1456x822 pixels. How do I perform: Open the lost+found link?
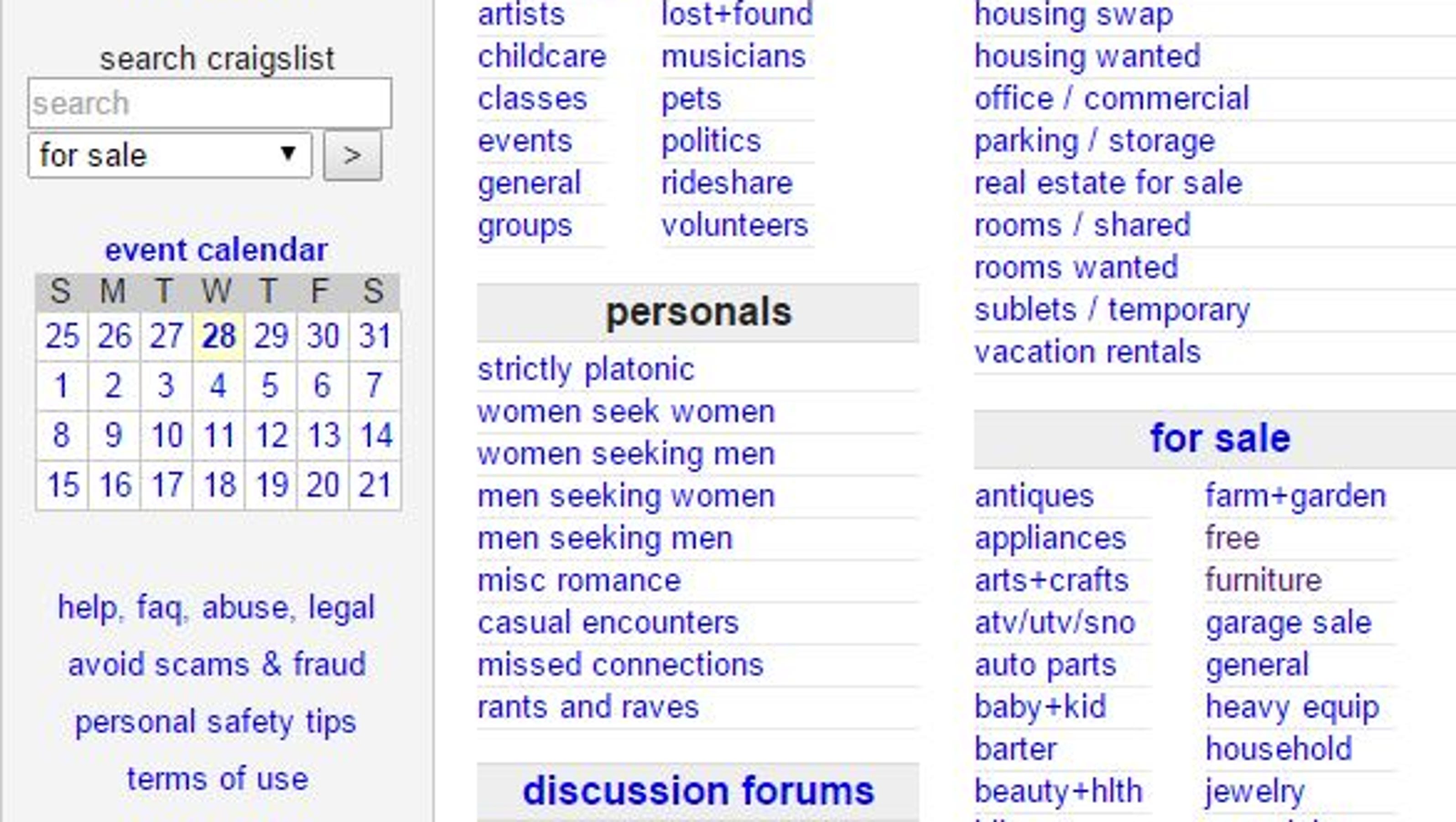(x=737, y=14)
